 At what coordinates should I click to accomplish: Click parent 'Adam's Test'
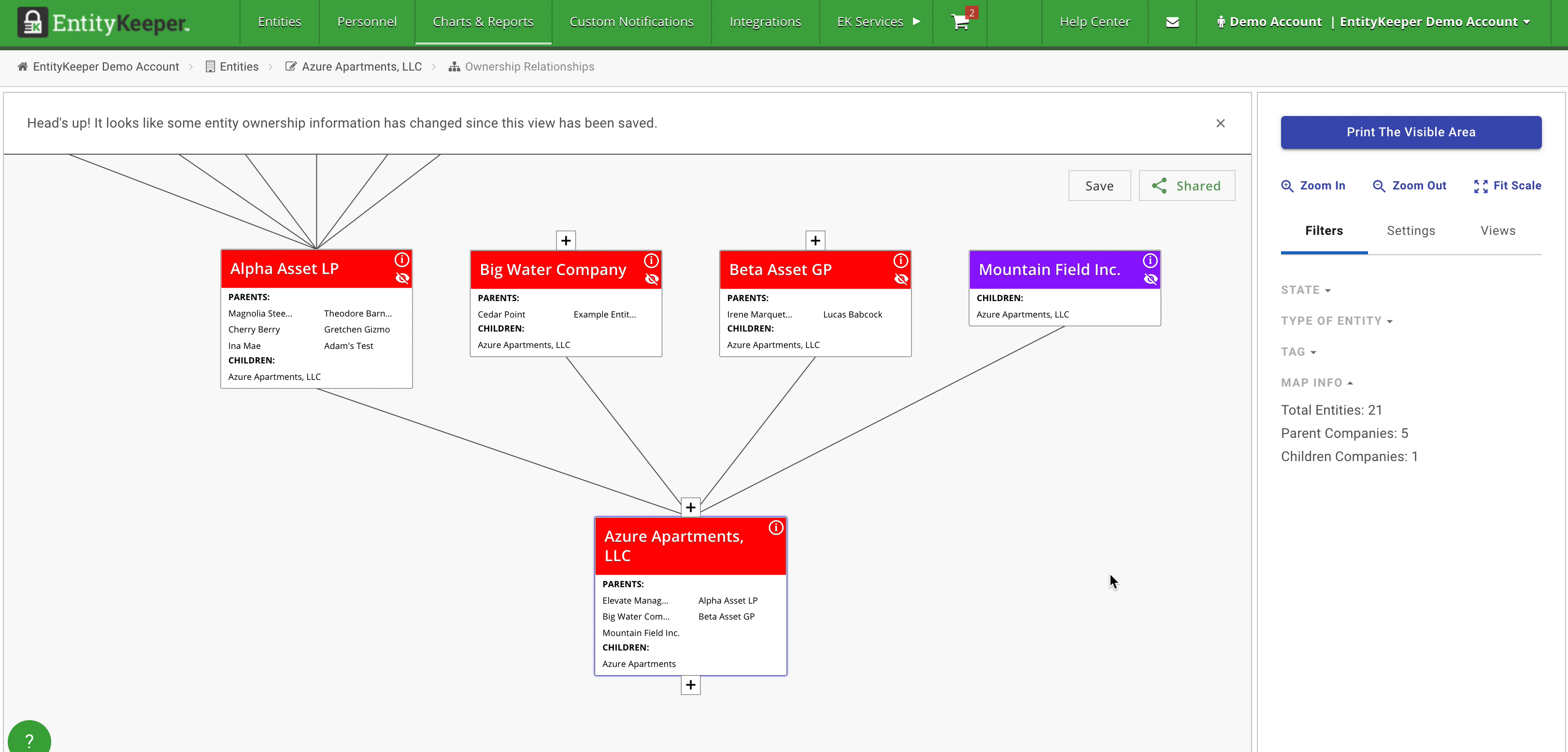349,346
